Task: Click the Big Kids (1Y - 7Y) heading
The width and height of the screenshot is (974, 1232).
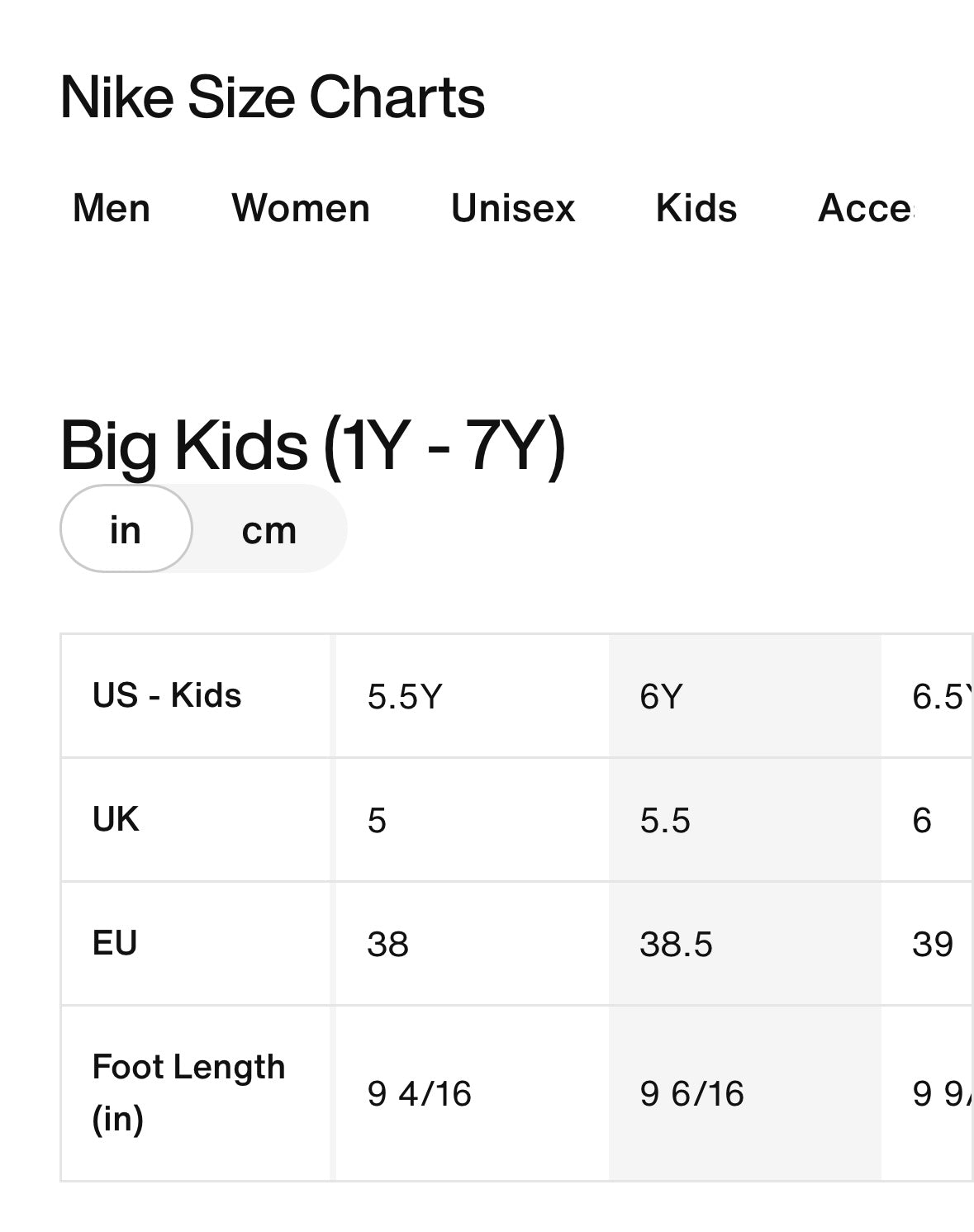Action: (x=312, y=446)
